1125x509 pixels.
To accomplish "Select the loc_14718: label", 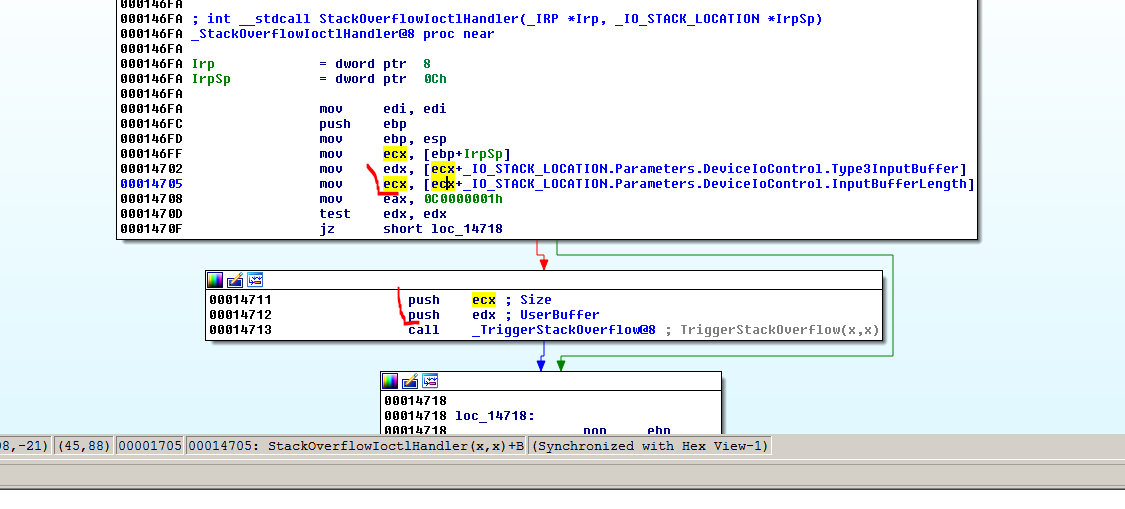I will coord(484,416).
